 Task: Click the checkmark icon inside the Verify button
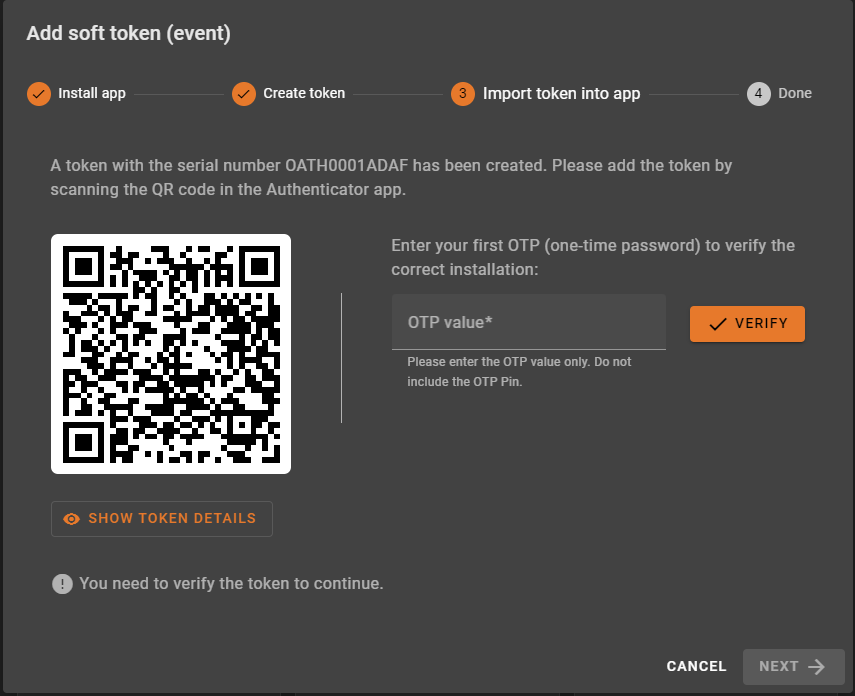click(x=717, y=324)
